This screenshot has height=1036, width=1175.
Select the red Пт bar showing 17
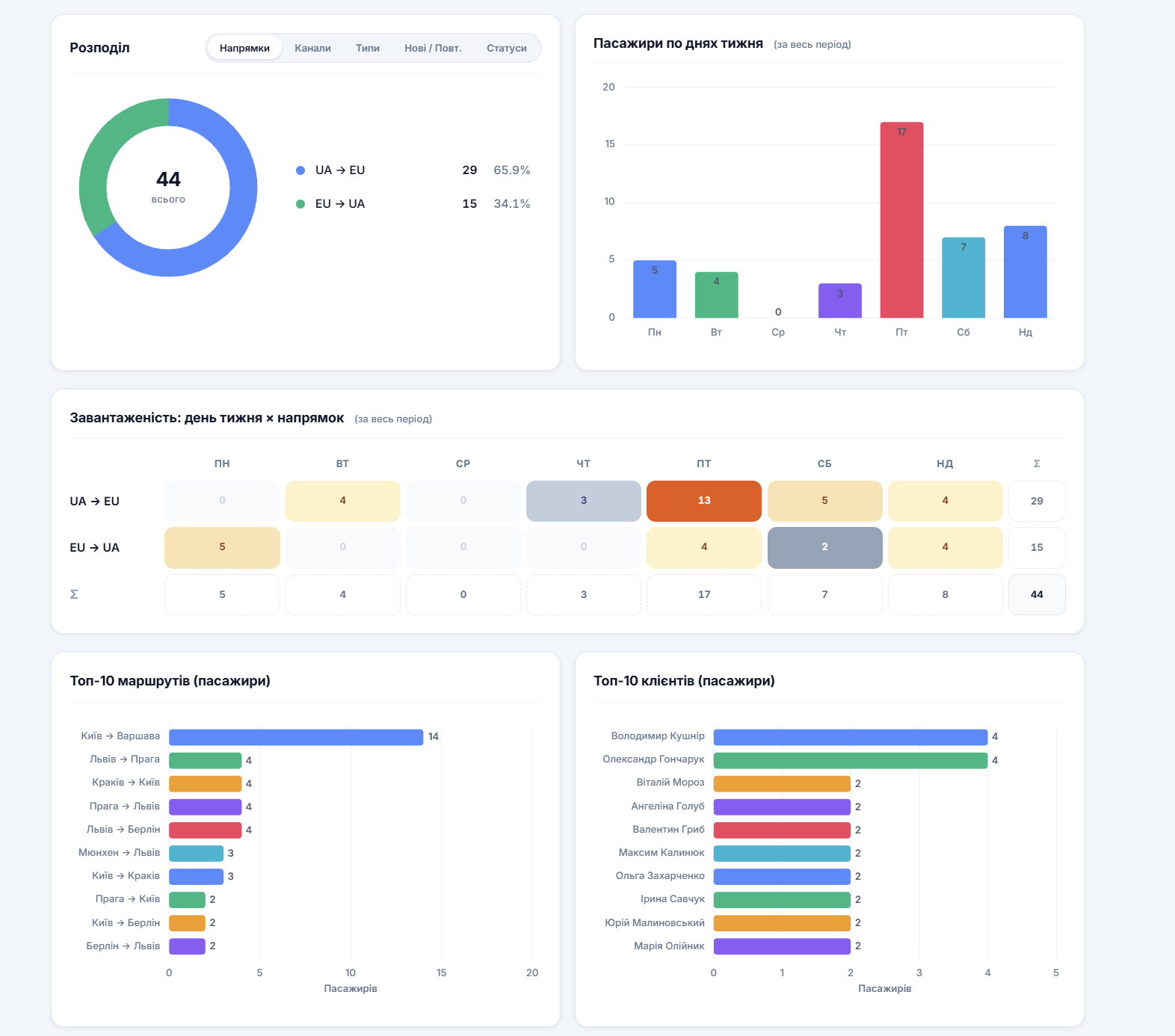(x=902, y=220)
